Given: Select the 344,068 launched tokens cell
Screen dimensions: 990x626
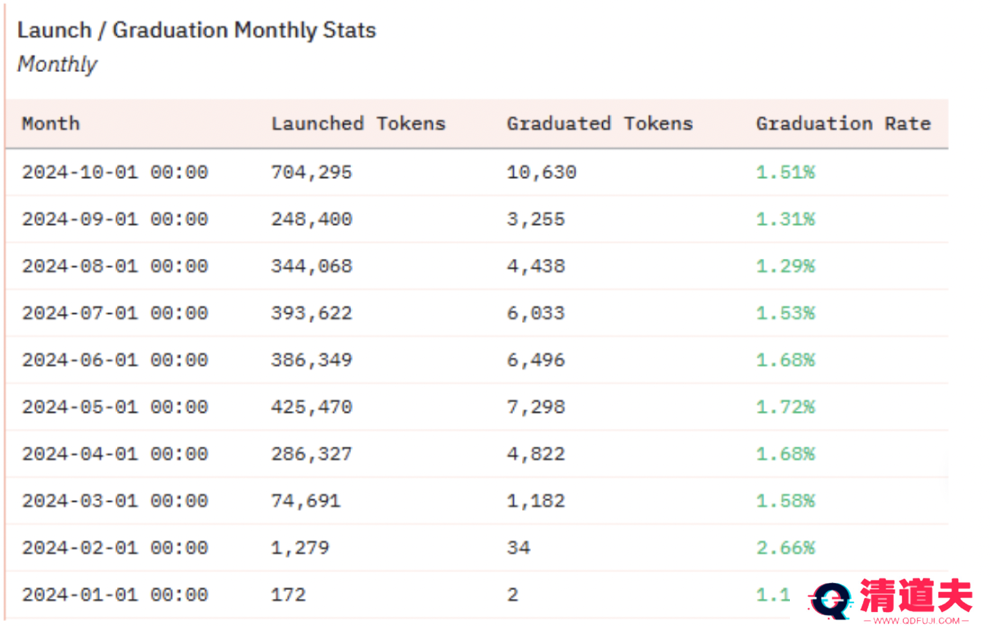Looking at the screenshot, I should 311,266.
